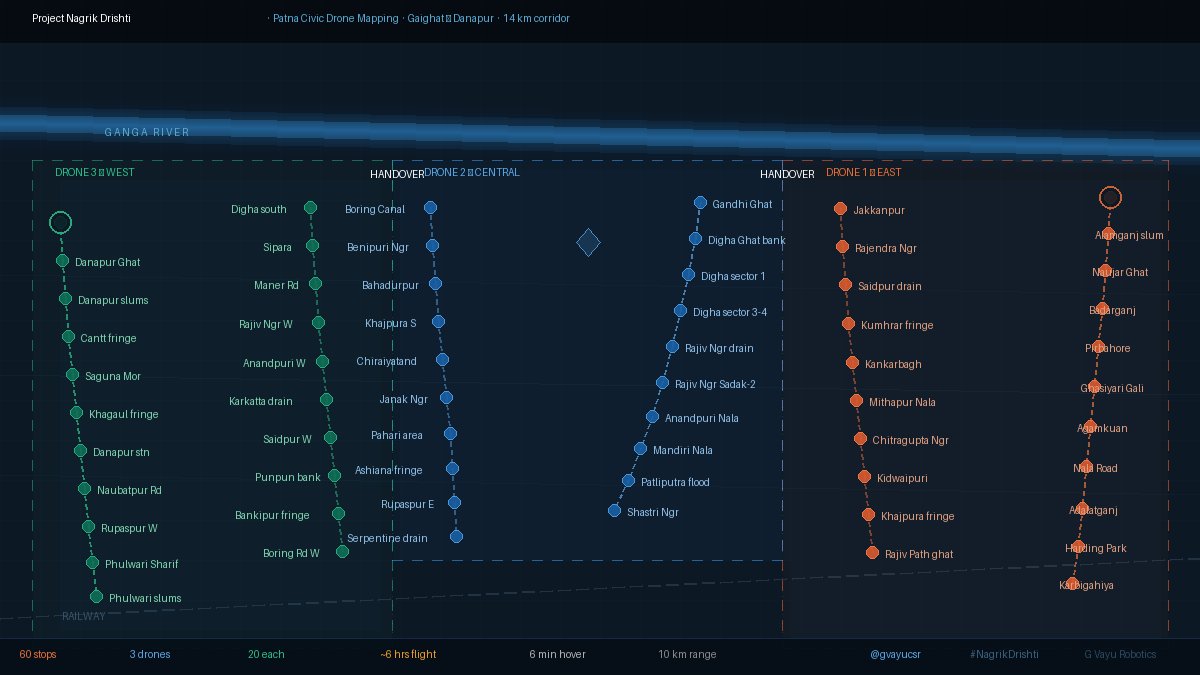The height and width of the screenshot is (675, 1200).
Task: Select the Digha south waypoint dot
Action: (310, 208)
